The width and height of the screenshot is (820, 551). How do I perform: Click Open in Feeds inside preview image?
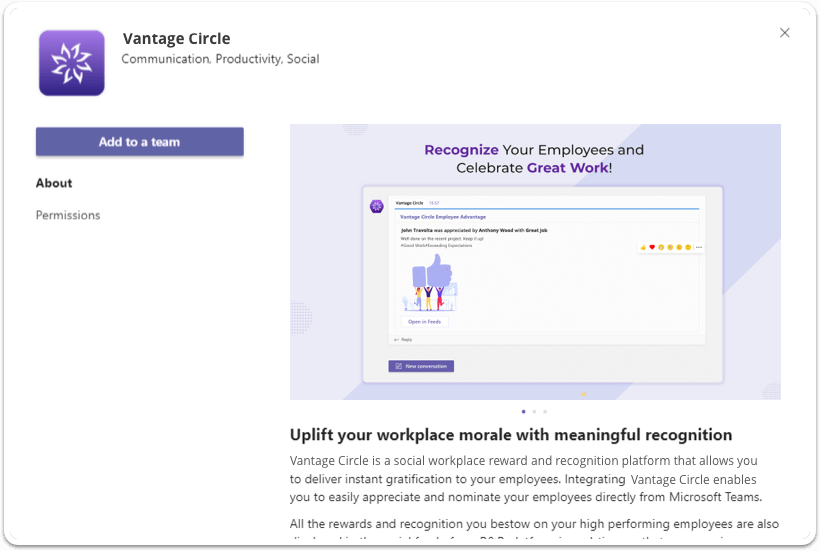(x=425, y=322)
